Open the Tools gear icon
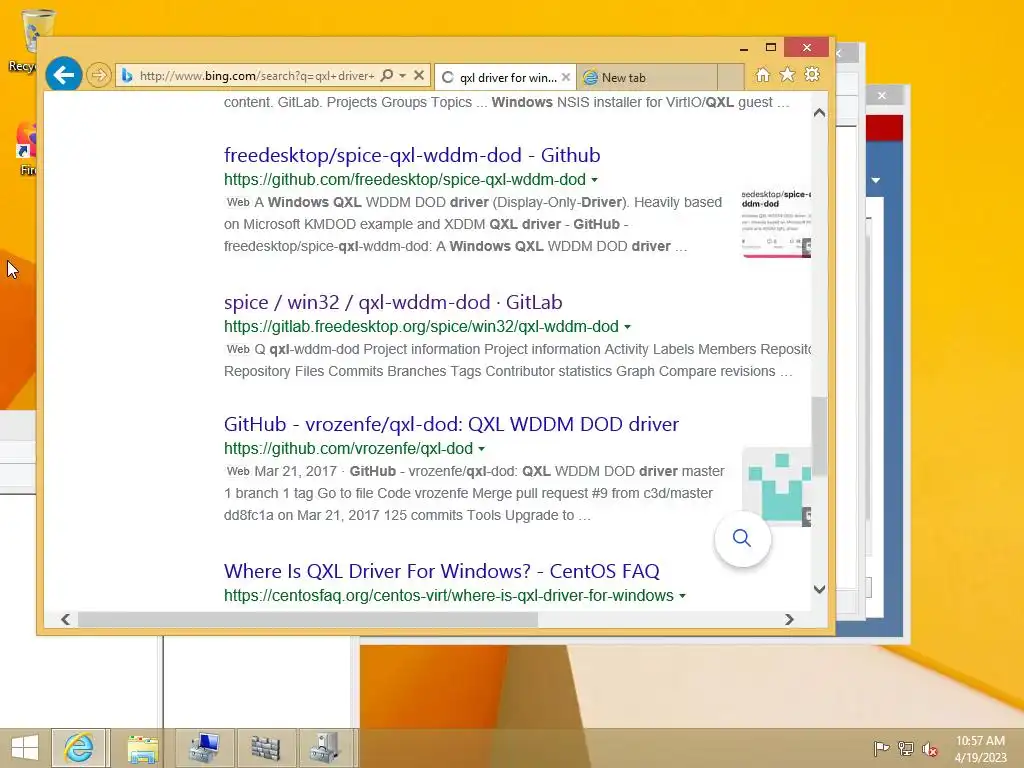Screen dimensions: 1024x768 point(812,74)
